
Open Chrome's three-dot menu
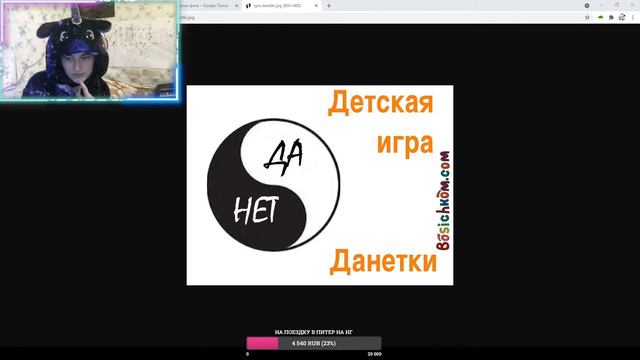pos(633,18)
